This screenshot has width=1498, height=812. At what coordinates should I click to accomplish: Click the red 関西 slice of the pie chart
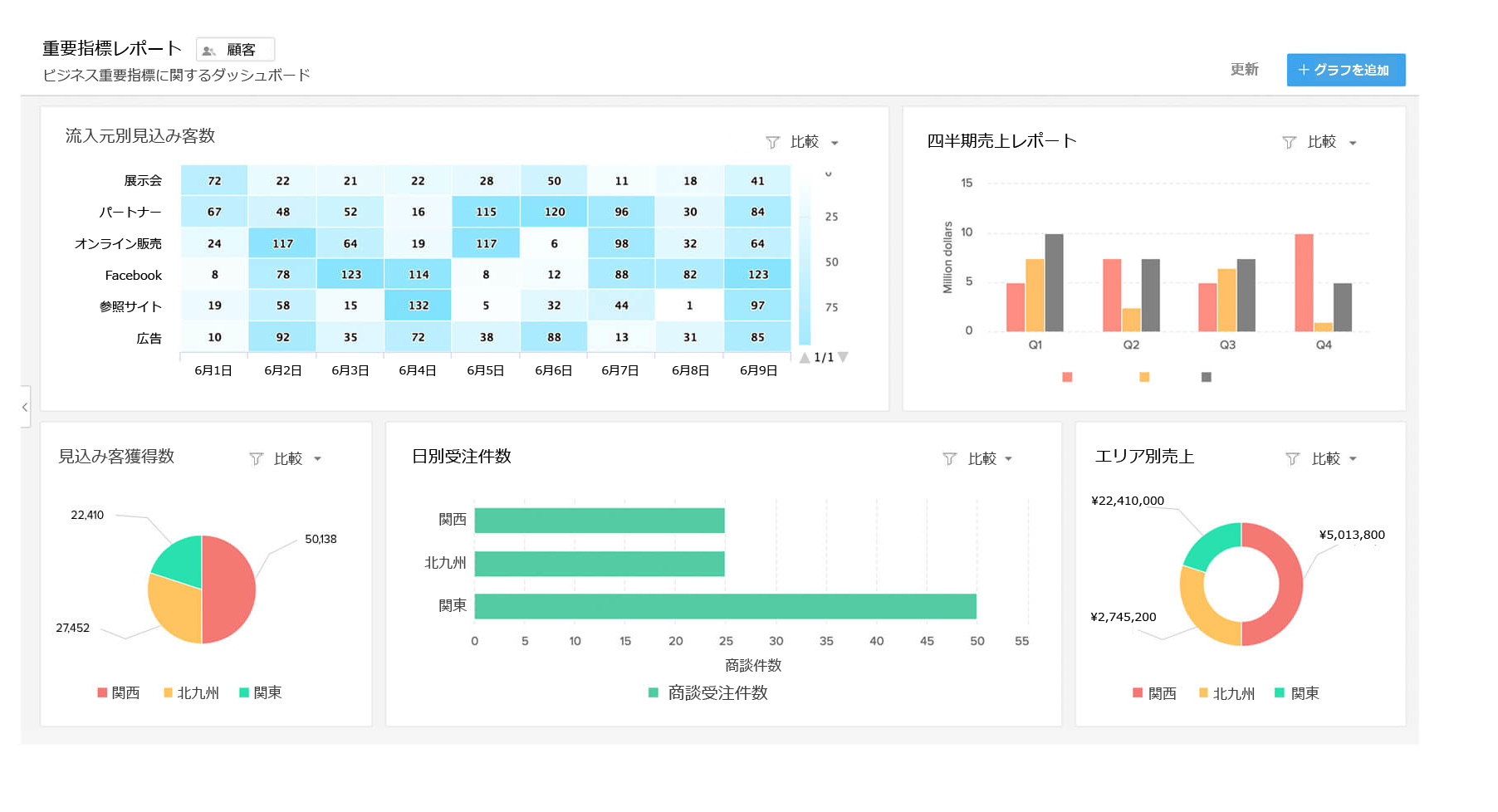pyautogui.click(x=231, y=589)
